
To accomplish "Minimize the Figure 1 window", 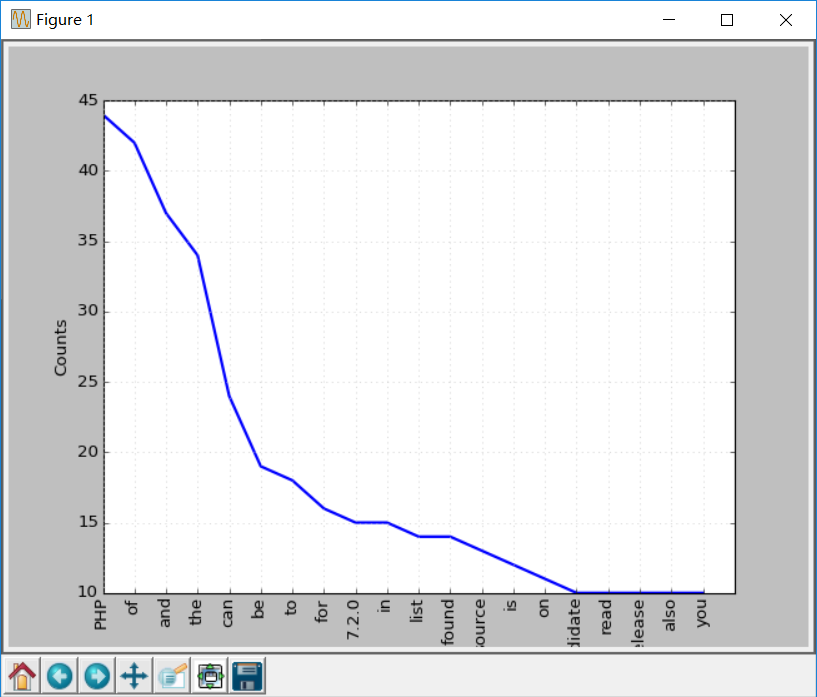I will tap(669, 20).
